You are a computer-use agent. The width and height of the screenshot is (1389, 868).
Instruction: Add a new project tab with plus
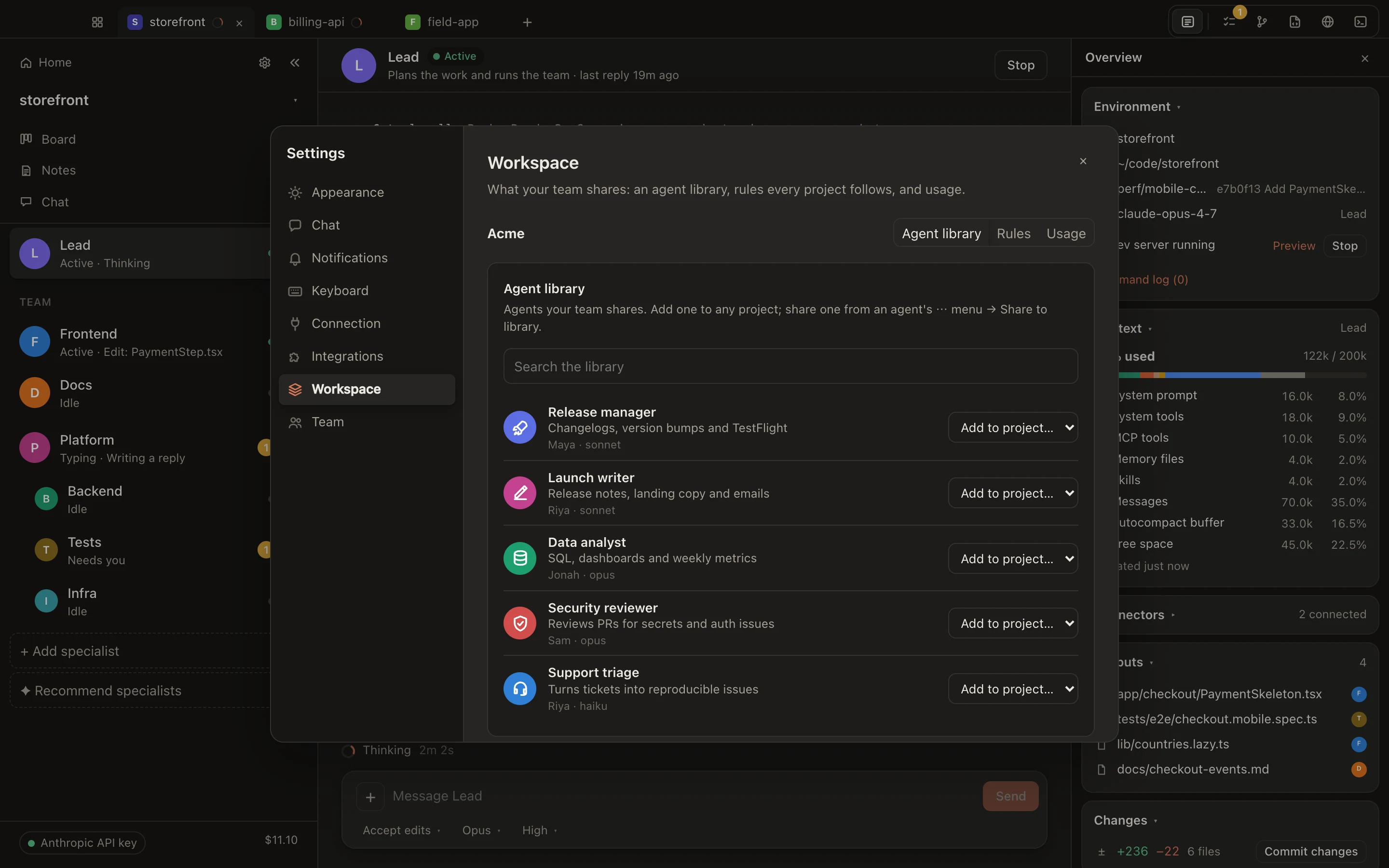tap(527, 22)
